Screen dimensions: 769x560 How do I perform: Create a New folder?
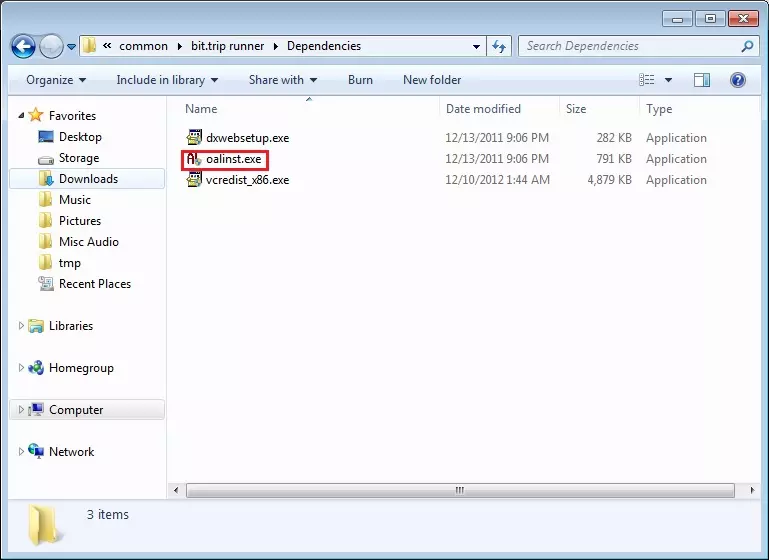pos(432,80)
